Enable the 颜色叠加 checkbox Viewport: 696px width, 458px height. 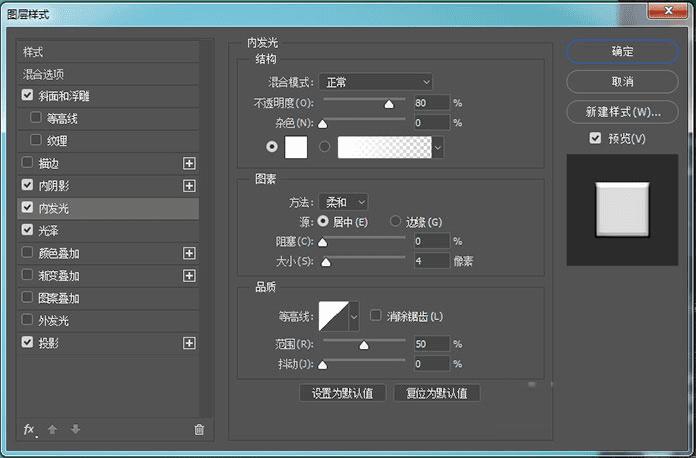coord(28,252)
